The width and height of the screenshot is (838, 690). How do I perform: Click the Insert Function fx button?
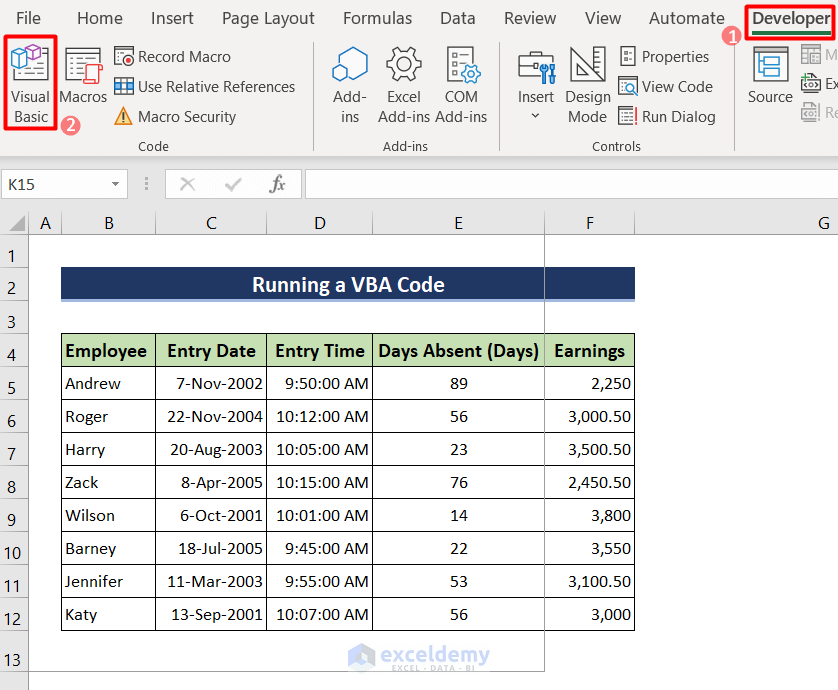click(x=278, y=184)
